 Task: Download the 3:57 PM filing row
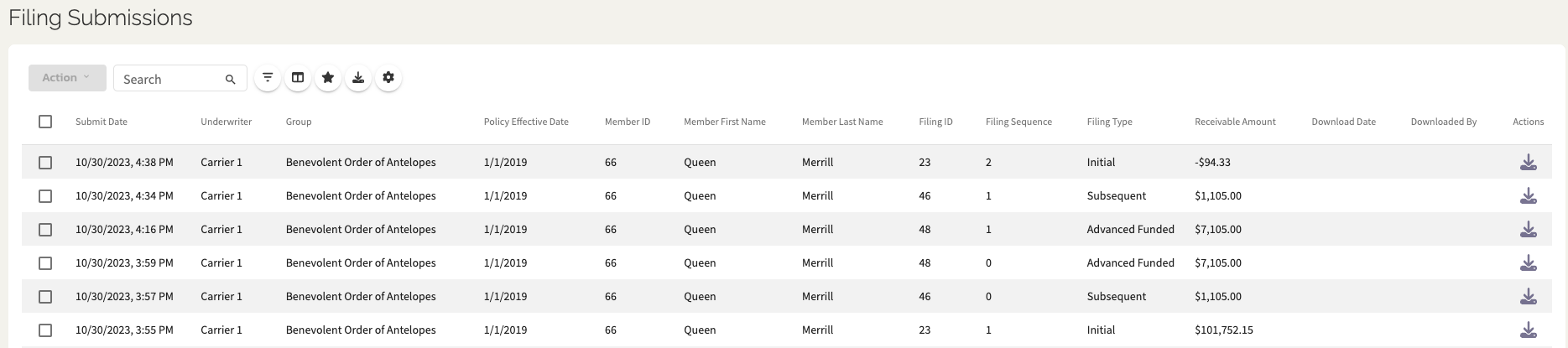(1529, 297)
